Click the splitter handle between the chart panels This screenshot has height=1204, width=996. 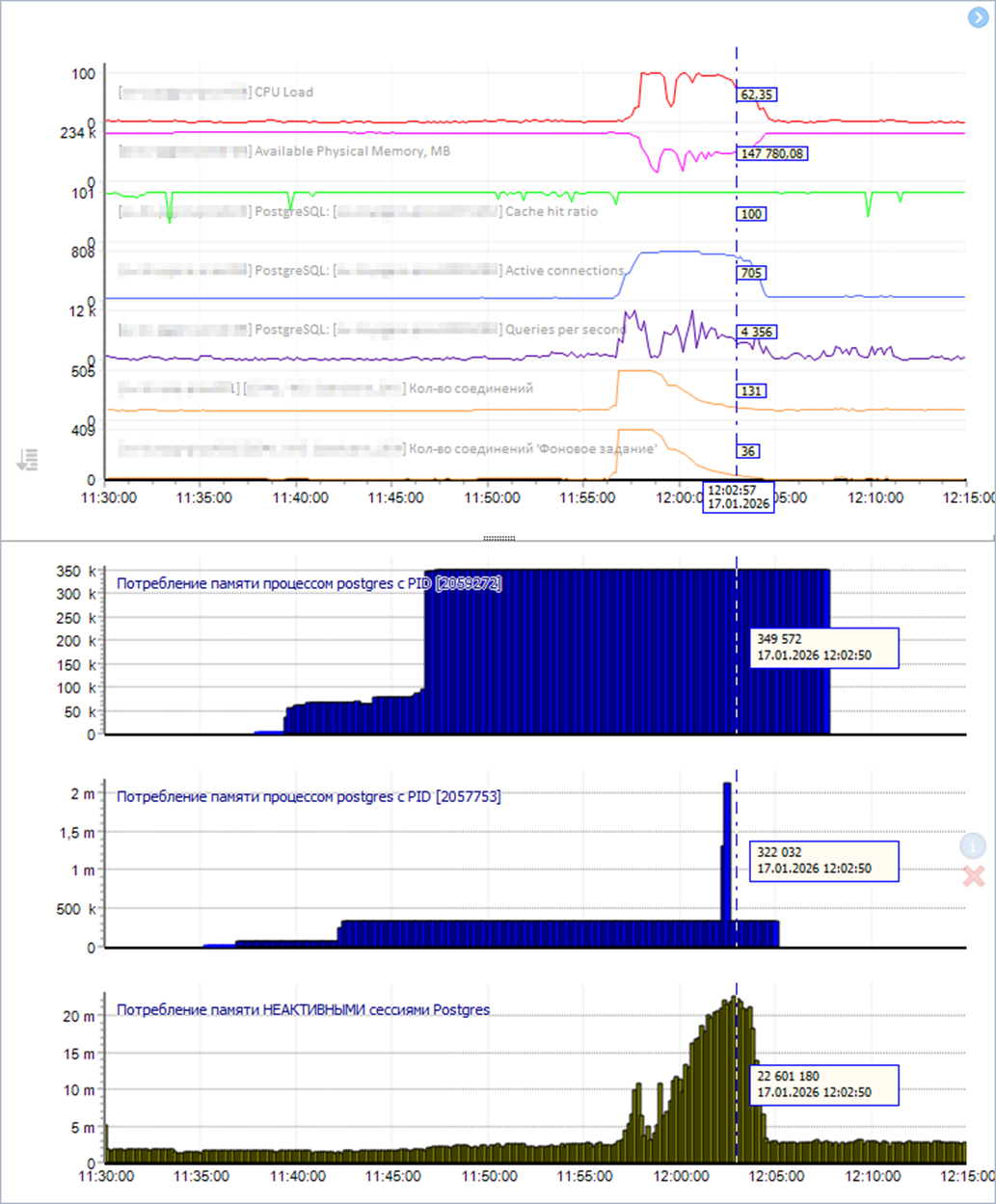point(498,538)
